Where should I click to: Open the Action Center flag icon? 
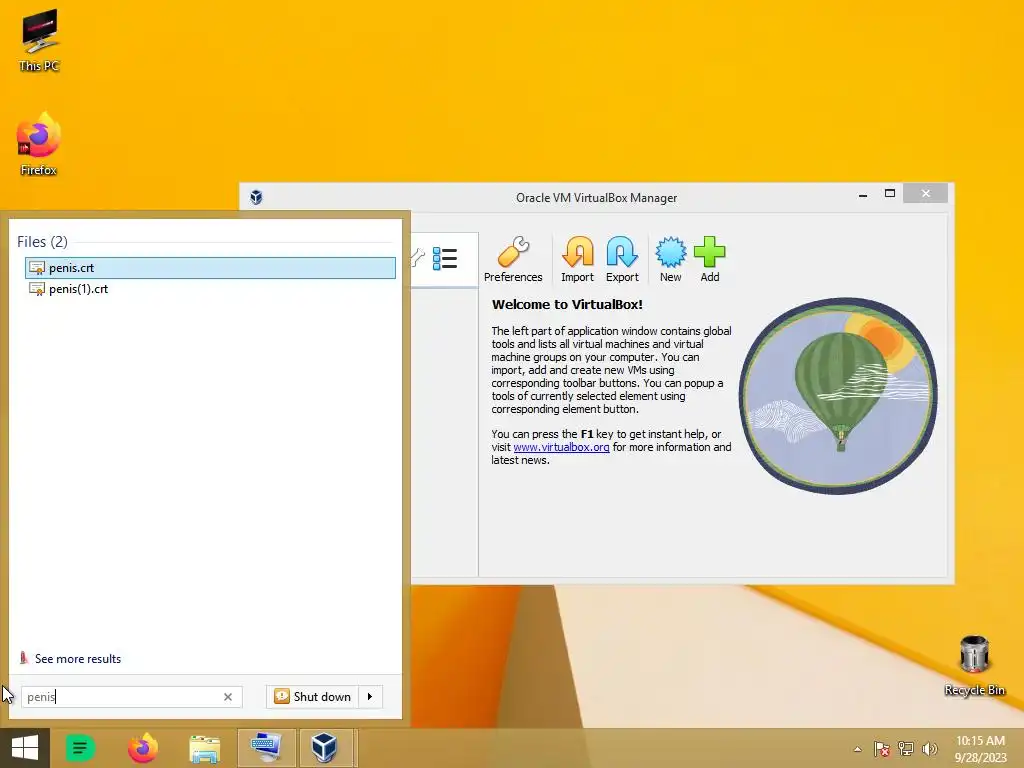(x=882, y=749)
